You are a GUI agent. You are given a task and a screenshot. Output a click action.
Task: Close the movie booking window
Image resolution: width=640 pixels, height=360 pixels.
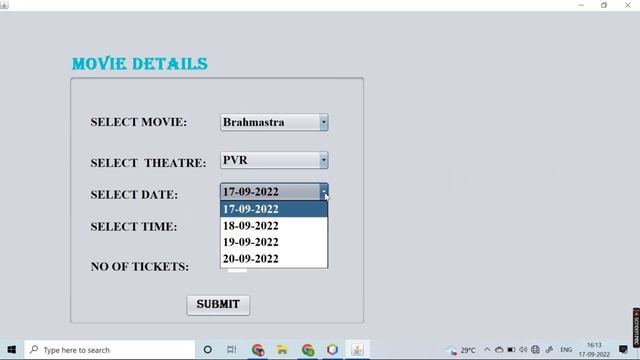(628, 5)
